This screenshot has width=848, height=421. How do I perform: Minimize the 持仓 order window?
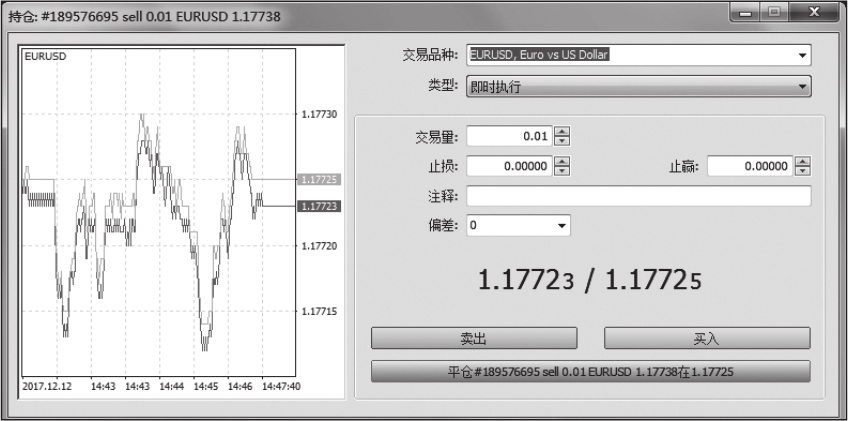pyautogui.click(x=746, y=12)
